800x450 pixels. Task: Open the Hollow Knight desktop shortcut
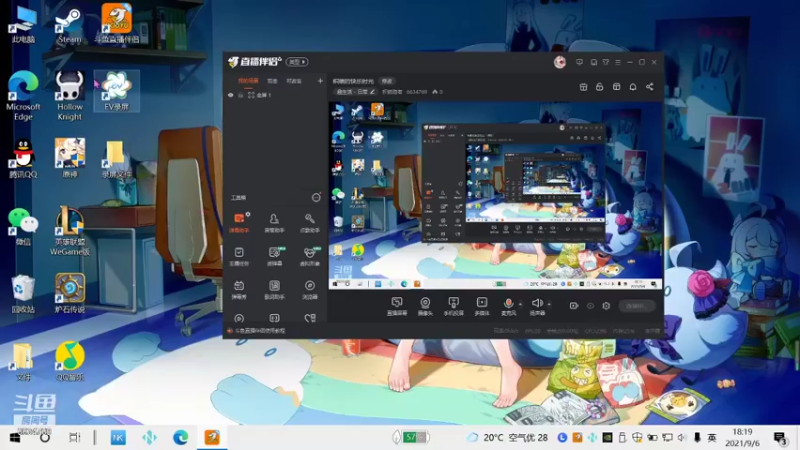[x=69, y=96]
